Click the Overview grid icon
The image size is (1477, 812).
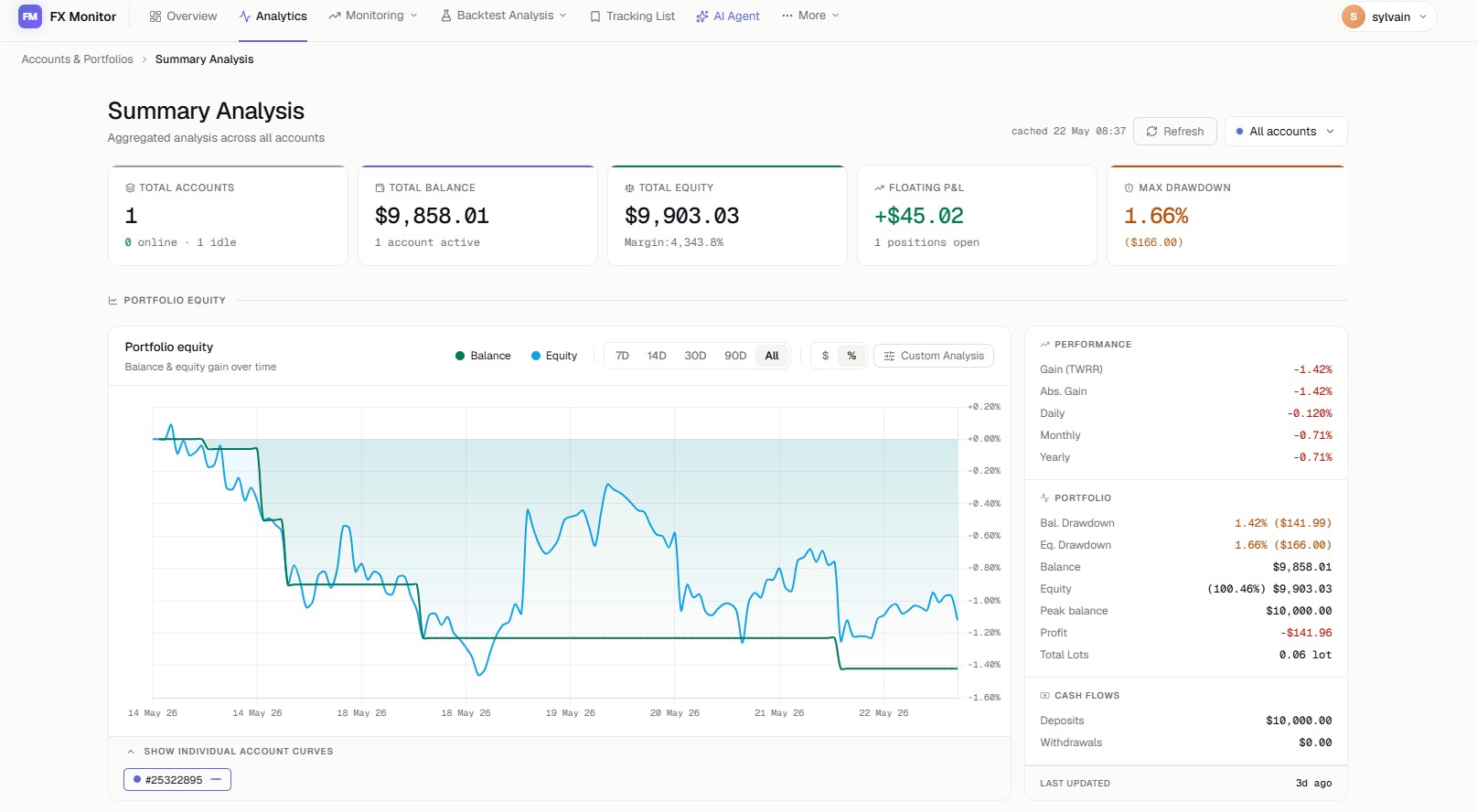(155, 16)
